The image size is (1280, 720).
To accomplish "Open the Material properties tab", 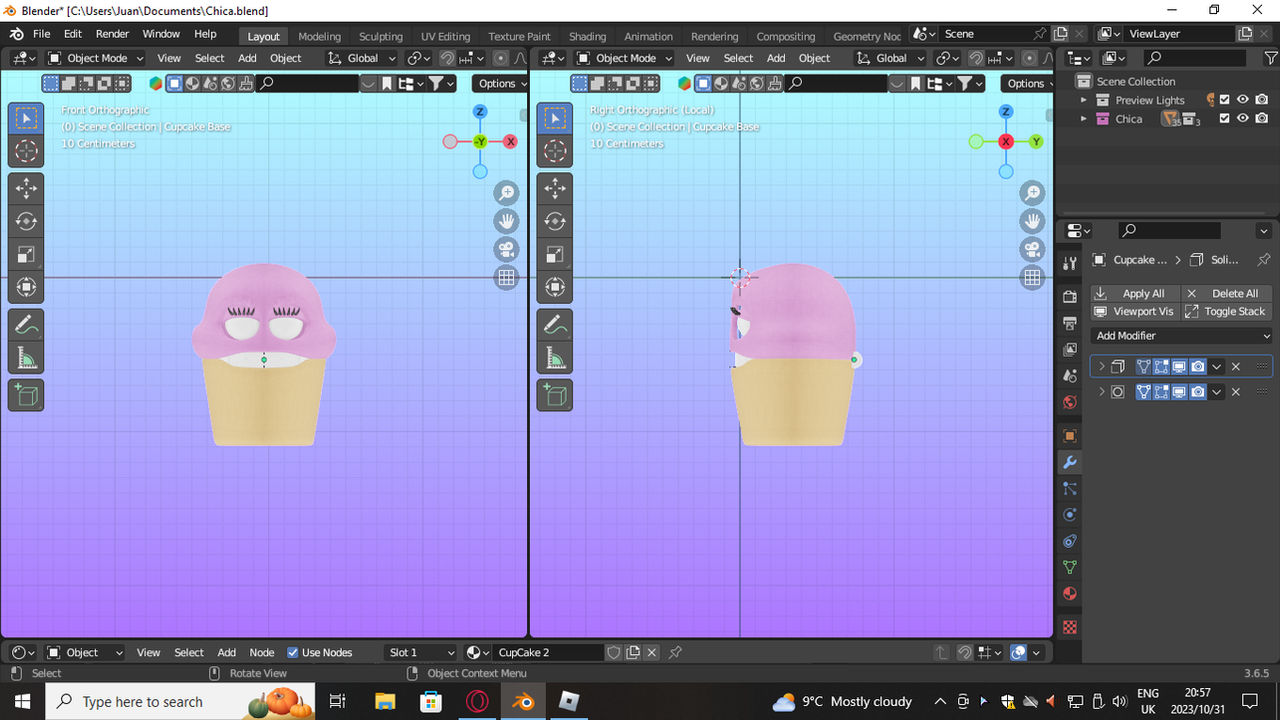I will (1070, 593).
